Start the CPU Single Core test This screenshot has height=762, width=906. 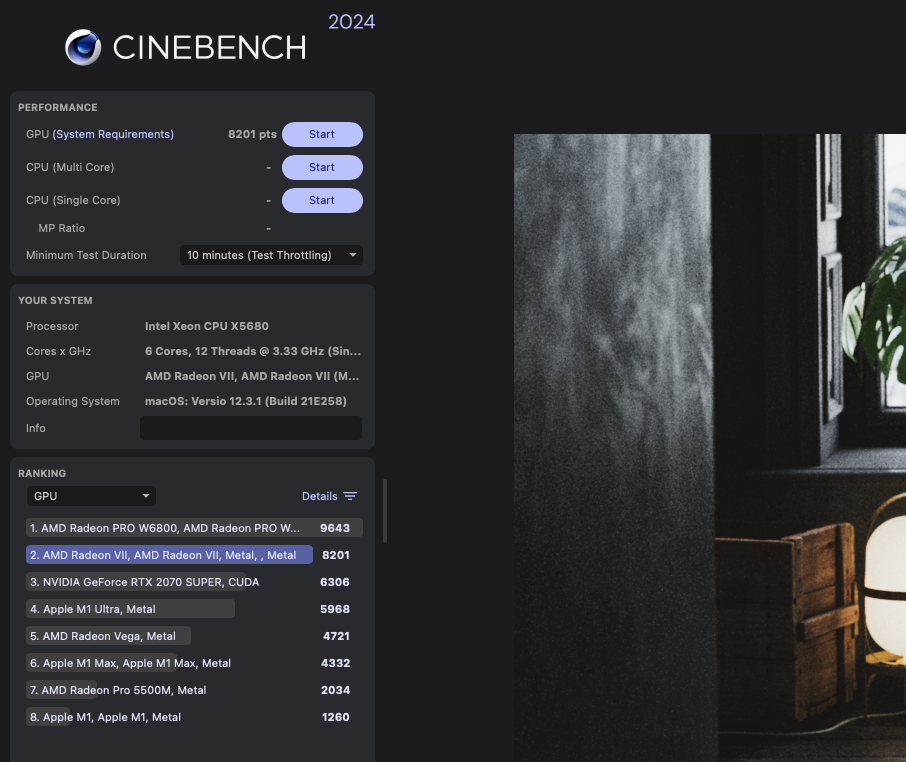click(x=322, y=200)
